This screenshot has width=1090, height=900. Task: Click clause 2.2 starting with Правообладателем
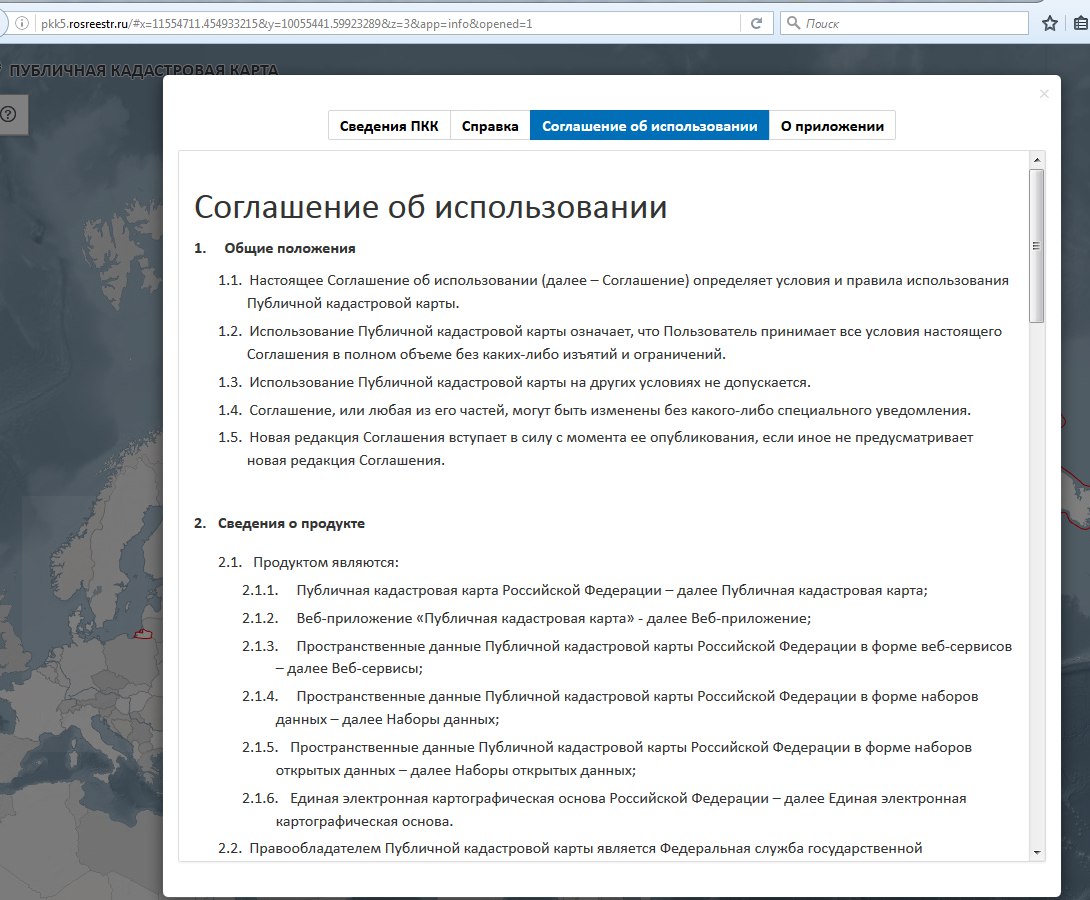[570, 848]
